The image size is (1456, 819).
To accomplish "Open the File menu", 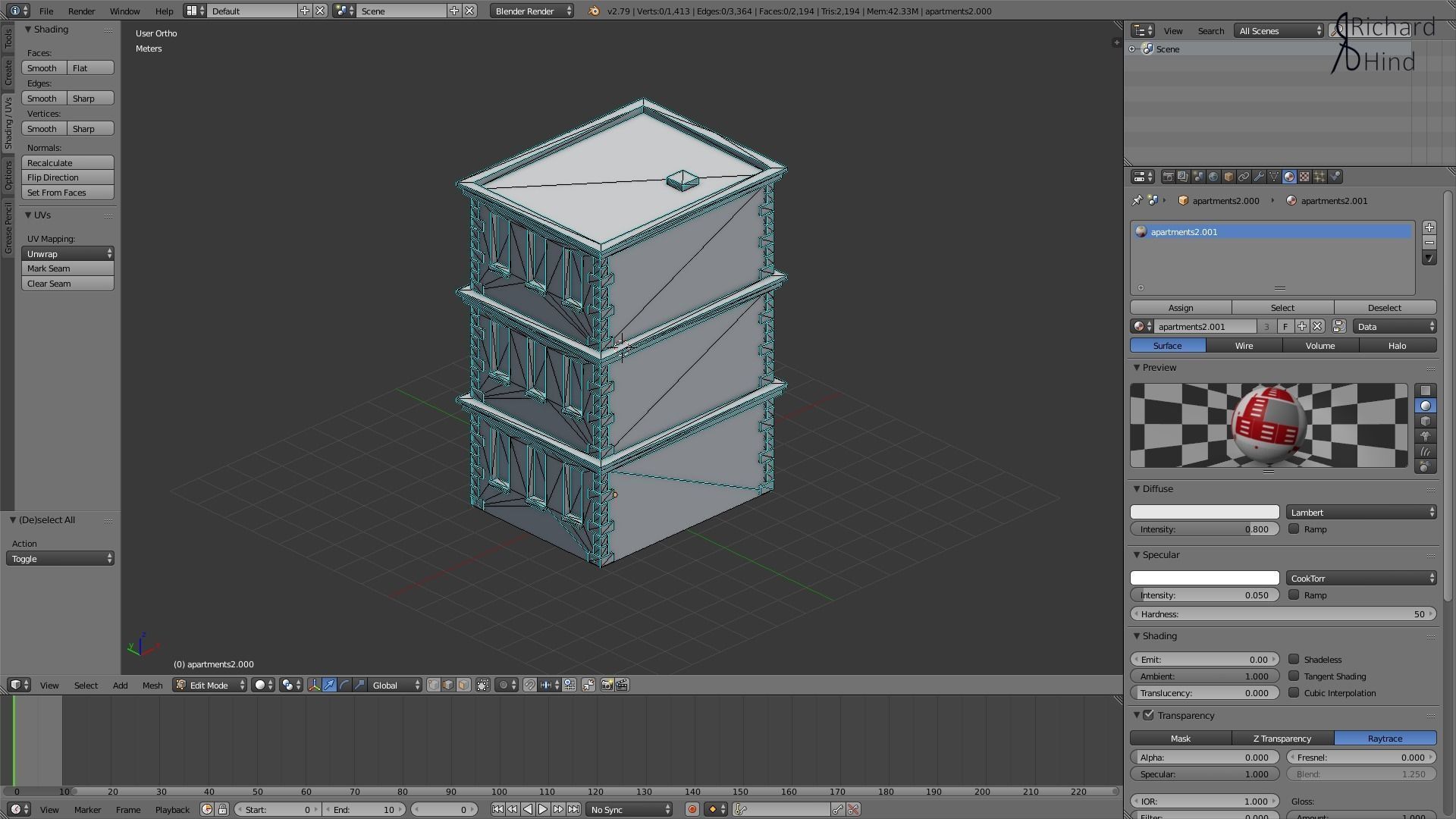I will 46,11.
